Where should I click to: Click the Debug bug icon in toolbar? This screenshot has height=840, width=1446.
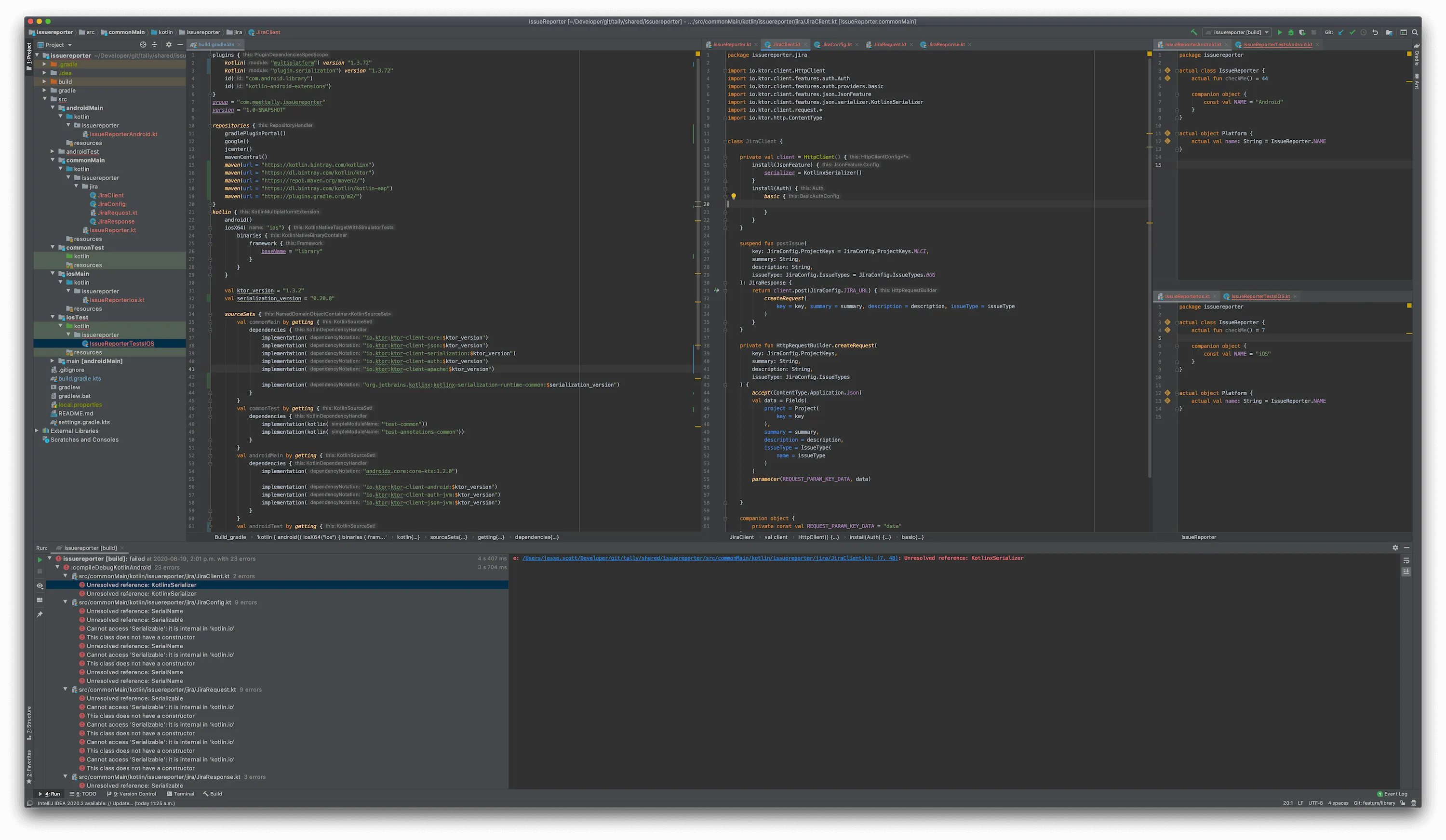tap(1290, 33)
